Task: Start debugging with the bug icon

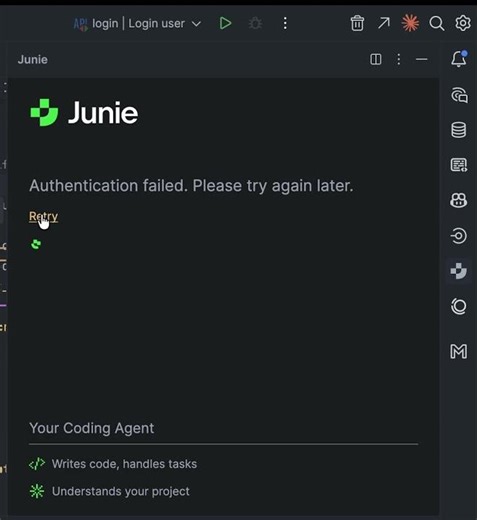Action: pyautogui.click(x=255, y=23)
